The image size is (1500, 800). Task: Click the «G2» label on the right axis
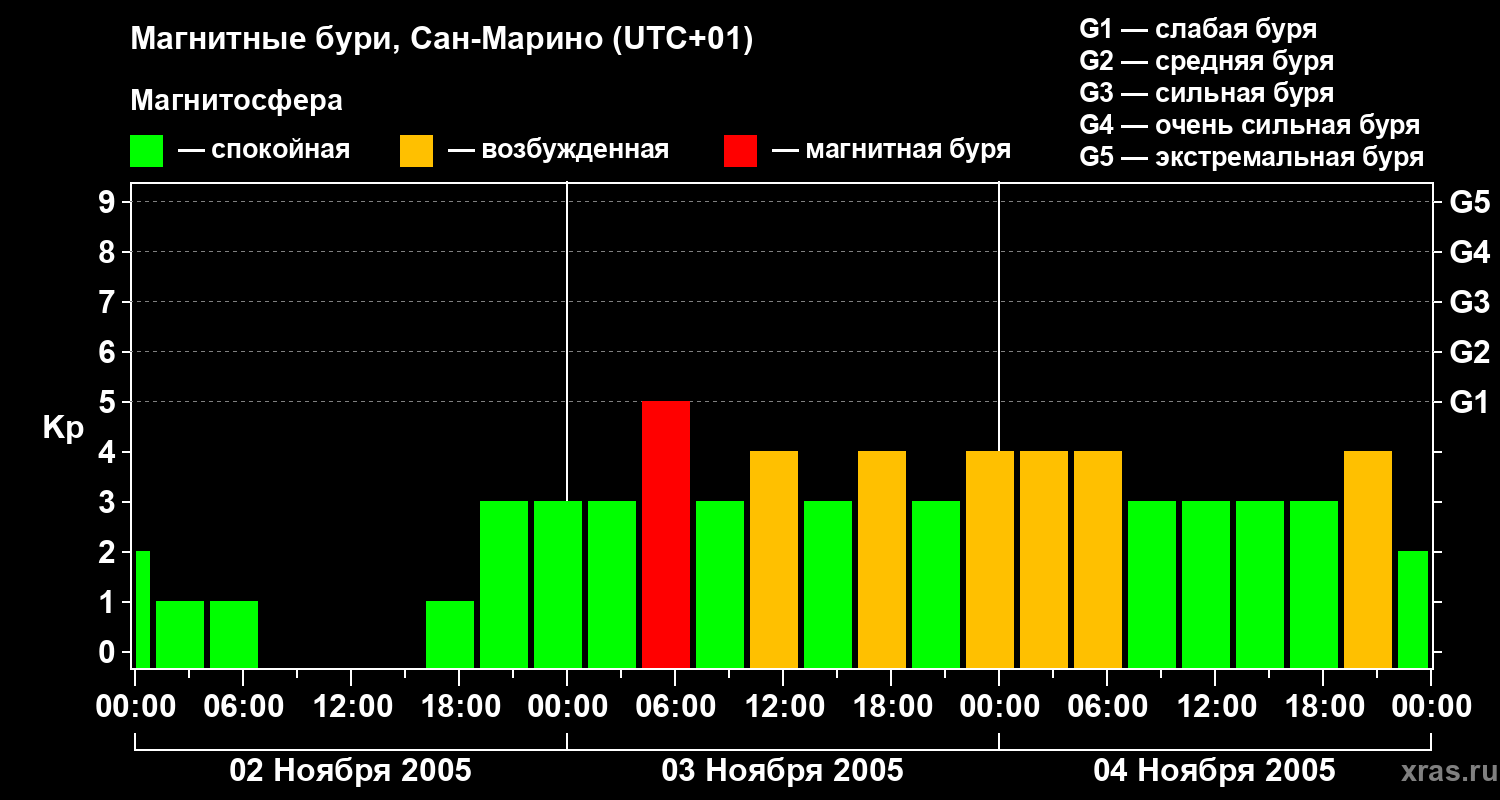point(1469,352)
